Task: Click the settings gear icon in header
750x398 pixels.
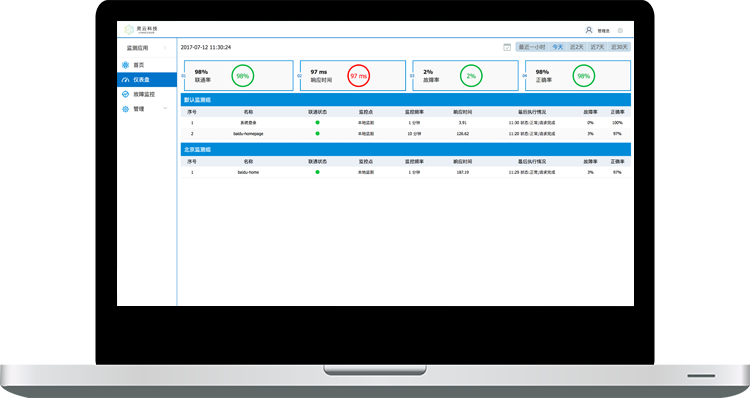Action: tap(620, 30)
